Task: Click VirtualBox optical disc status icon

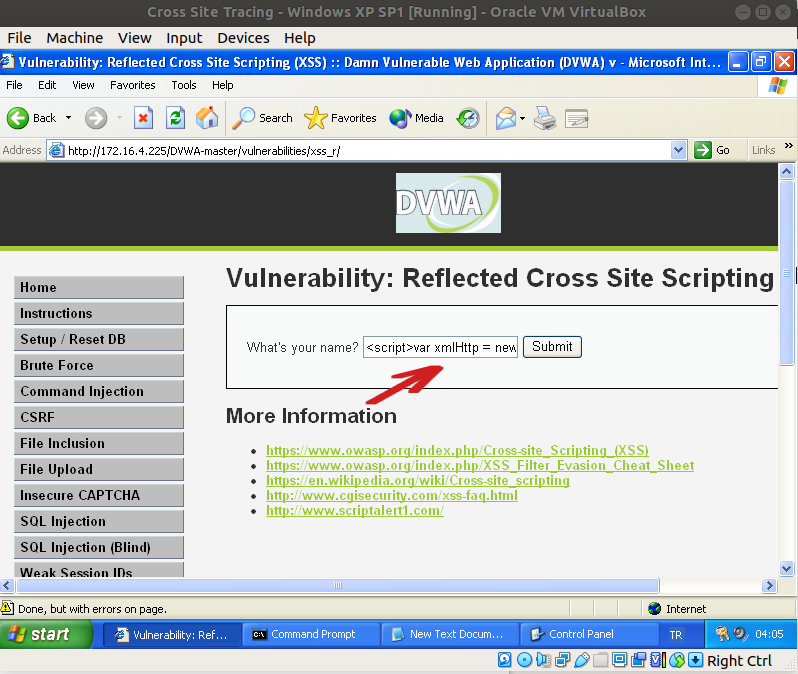Action: pyautogui.click(x=524, y=660)
